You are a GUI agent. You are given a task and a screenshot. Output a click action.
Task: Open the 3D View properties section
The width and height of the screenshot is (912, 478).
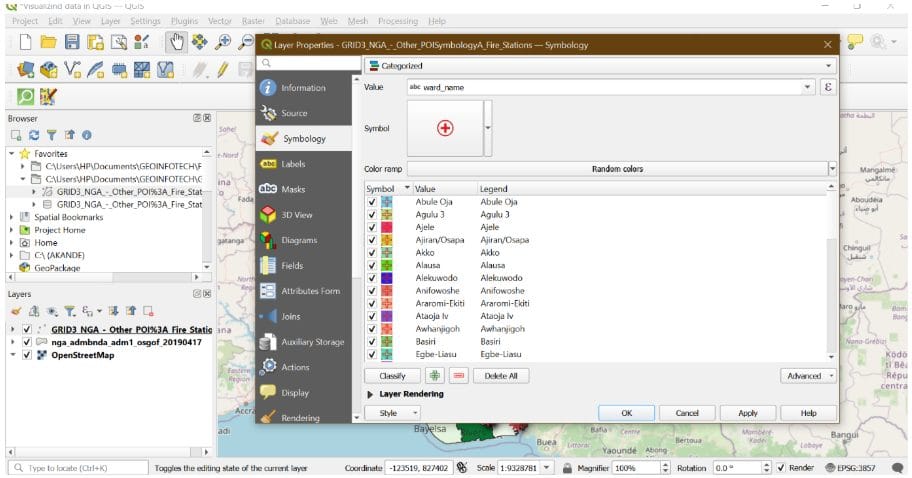[x=296, y=215]
